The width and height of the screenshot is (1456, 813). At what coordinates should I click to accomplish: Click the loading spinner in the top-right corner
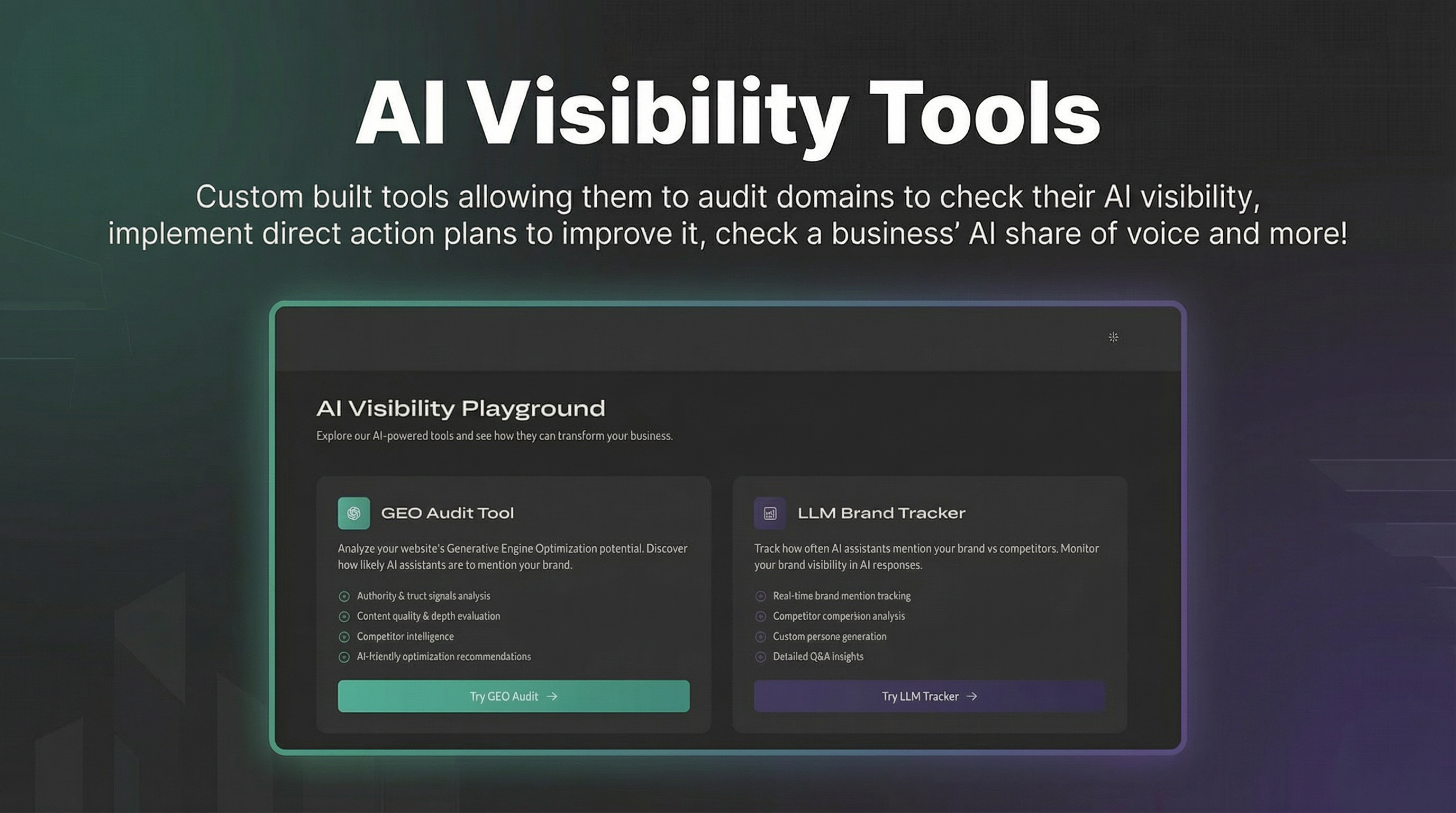pos(1114,337)
